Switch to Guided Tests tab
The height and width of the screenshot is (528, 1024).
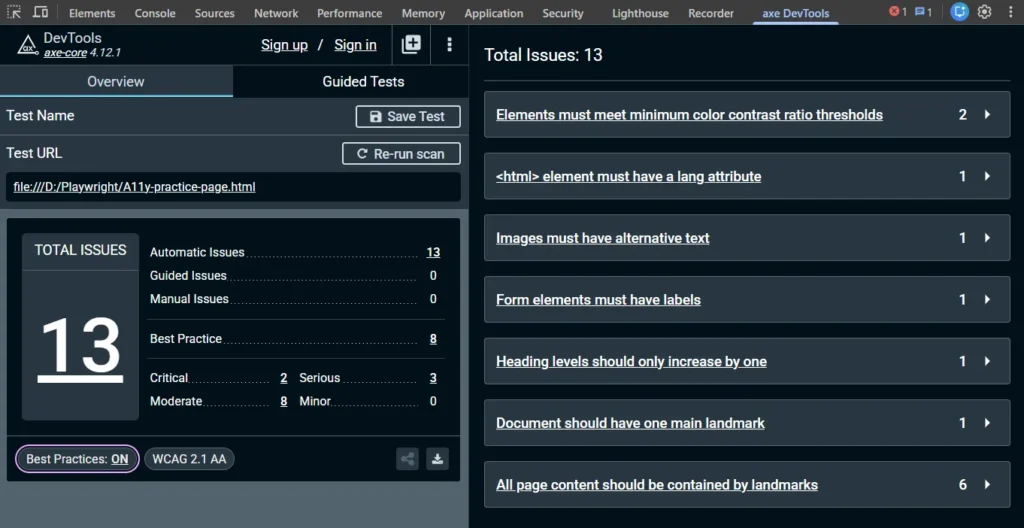coord(363,82)
